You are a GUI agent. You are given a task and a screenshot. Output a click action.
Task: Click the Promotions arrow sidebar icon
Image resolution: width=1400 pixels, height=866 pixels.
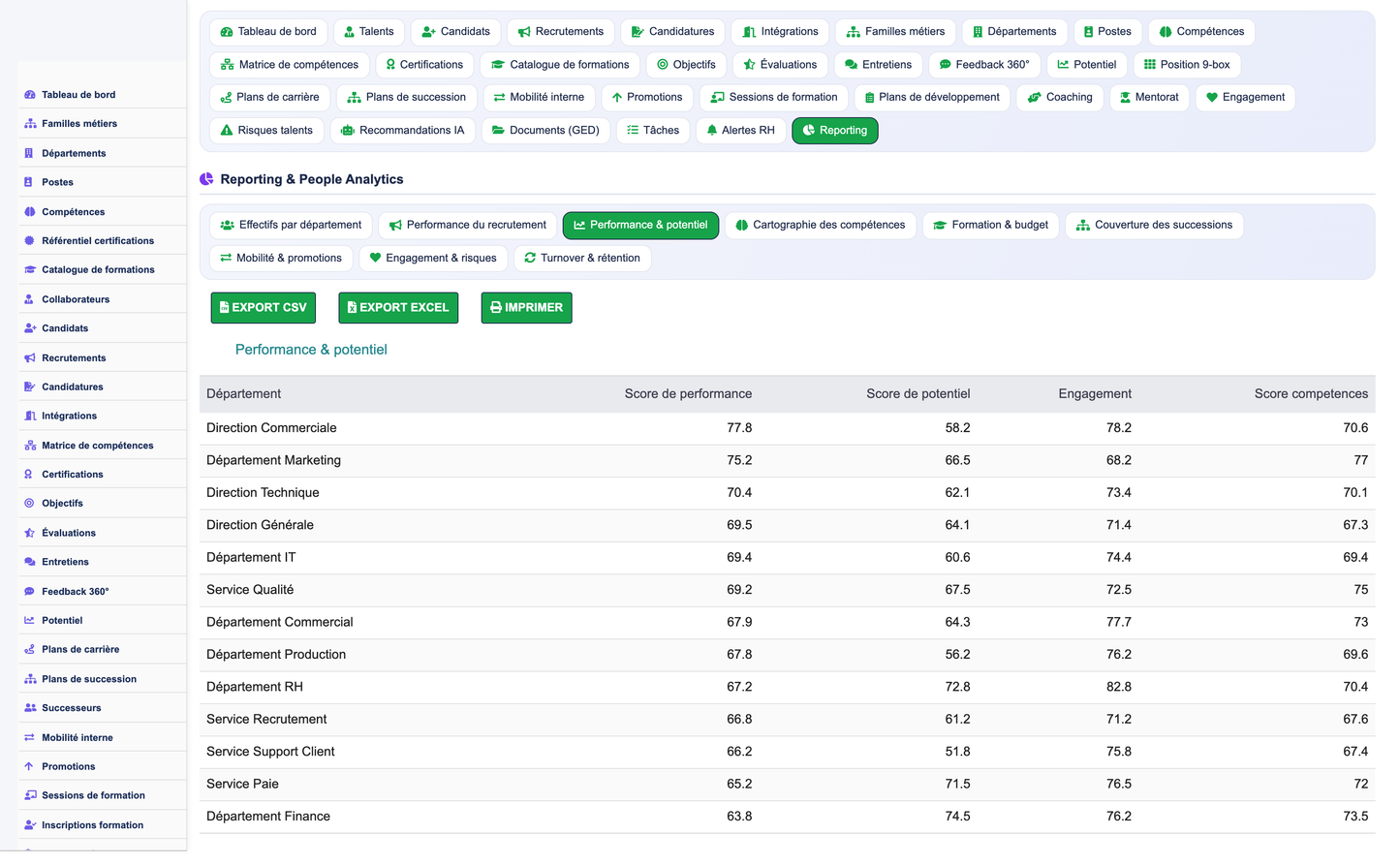pos(29,767)
